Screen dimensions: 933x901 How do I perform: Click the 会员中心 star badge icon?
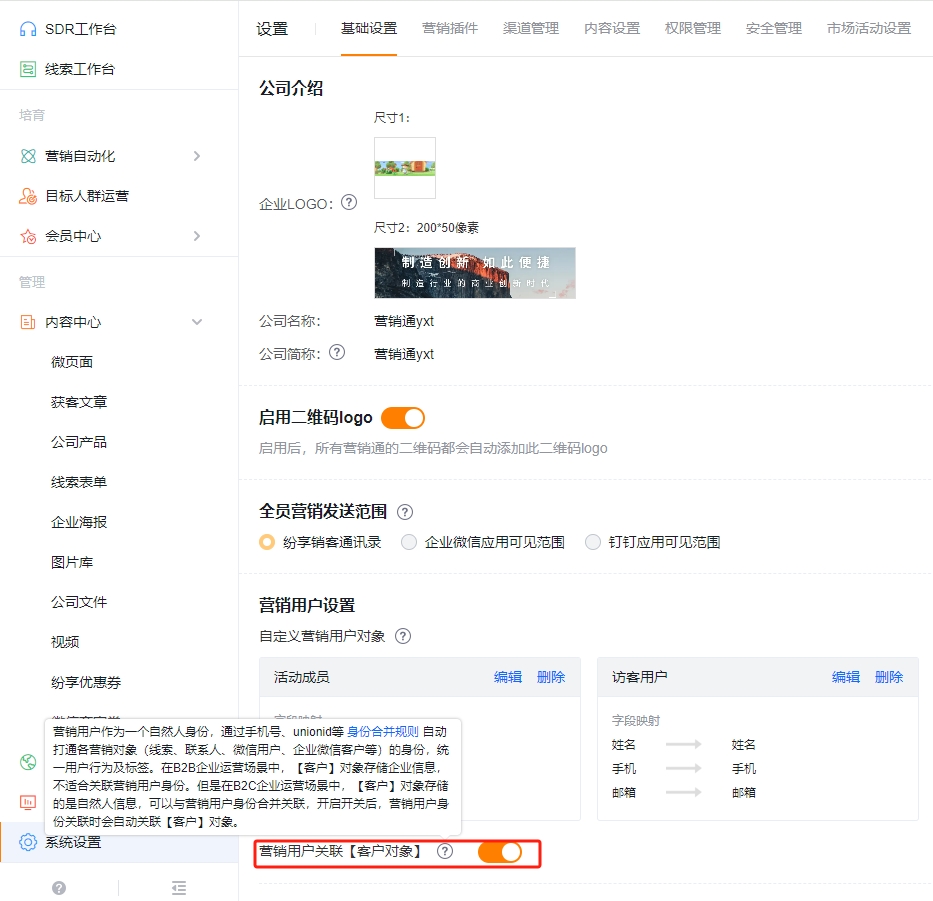[27, 236]
